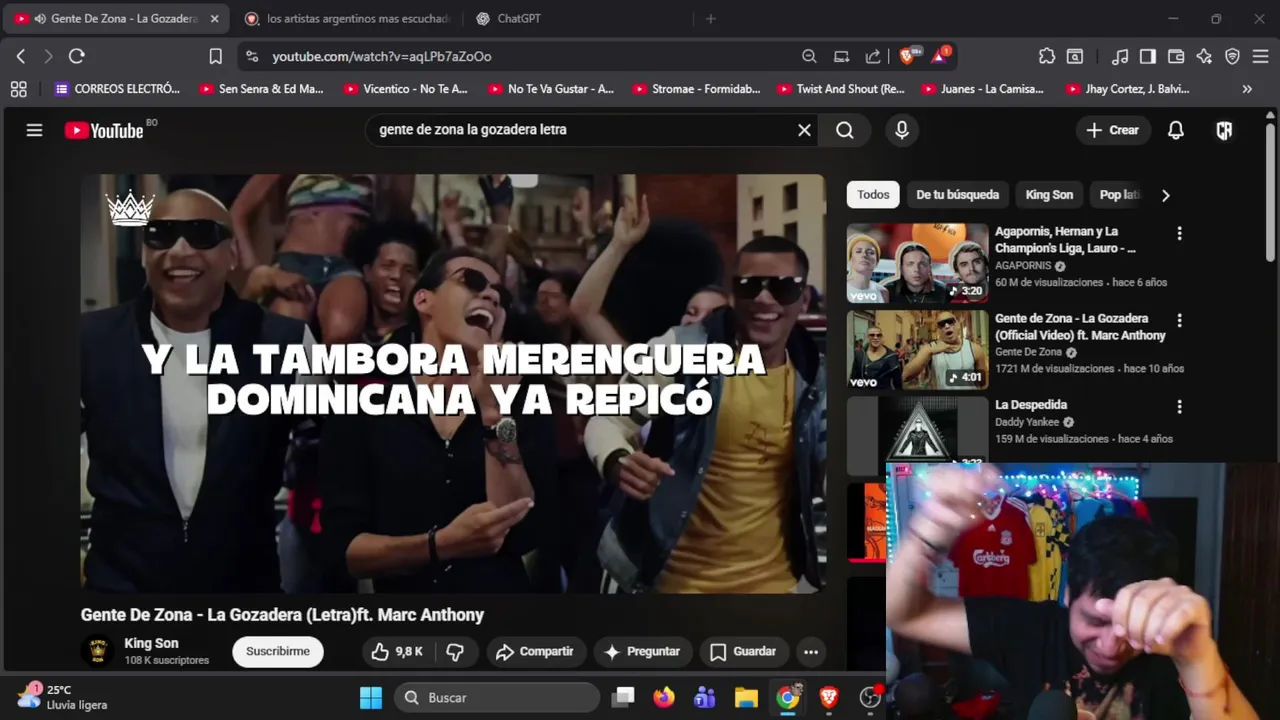Select the Todos filter chip
This screenshot has height=720, width=1280.
tap(873, 195)
